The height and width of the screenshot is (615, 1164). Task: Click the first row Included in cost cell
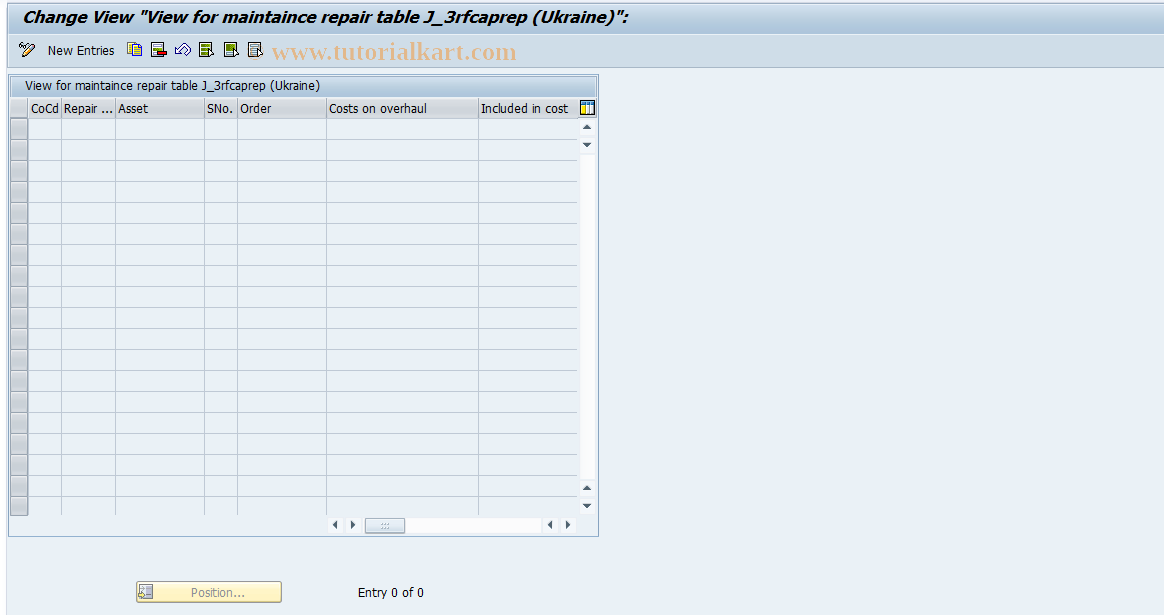tap(528, 129)
